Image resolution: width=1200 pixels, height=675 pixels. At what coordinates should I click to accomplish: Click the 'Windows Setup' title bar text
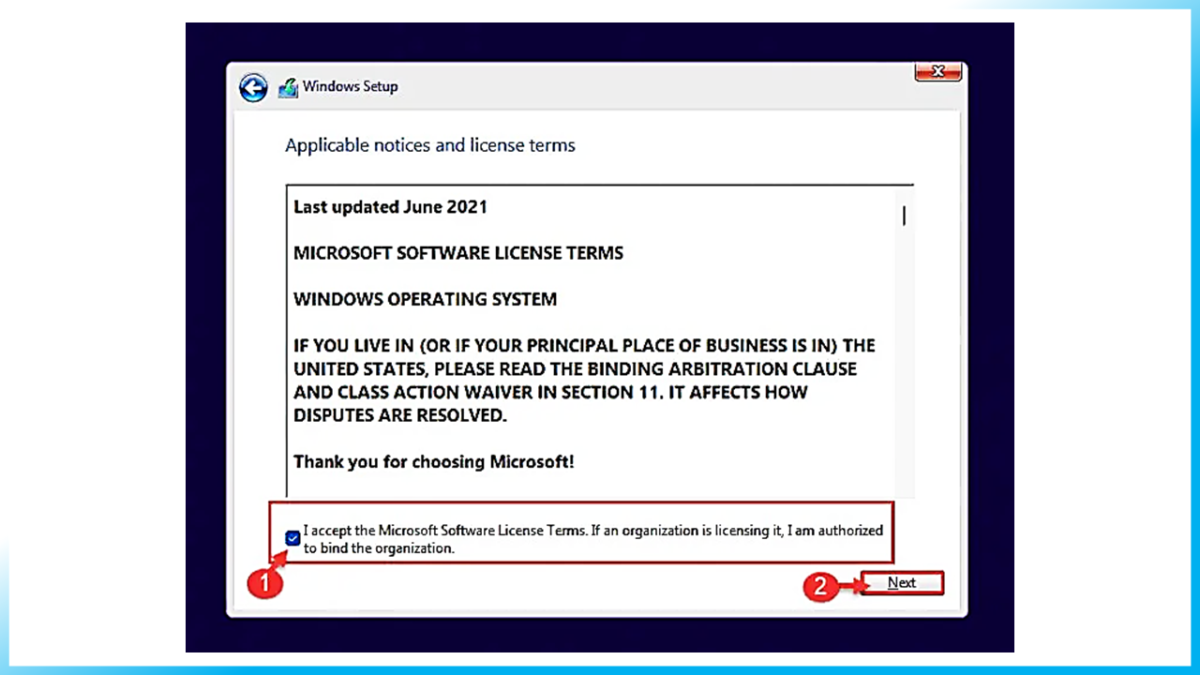352,88
